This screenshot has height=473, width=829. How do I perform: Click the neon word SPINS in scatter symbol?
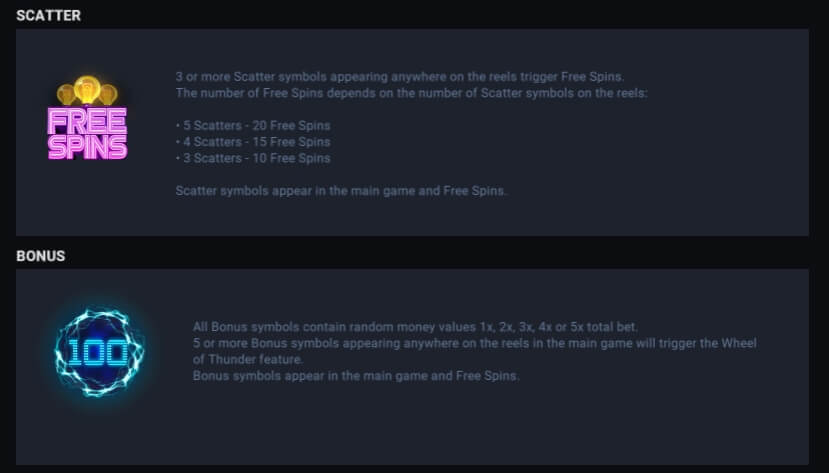pyautogui.click(x=88, y=147)
